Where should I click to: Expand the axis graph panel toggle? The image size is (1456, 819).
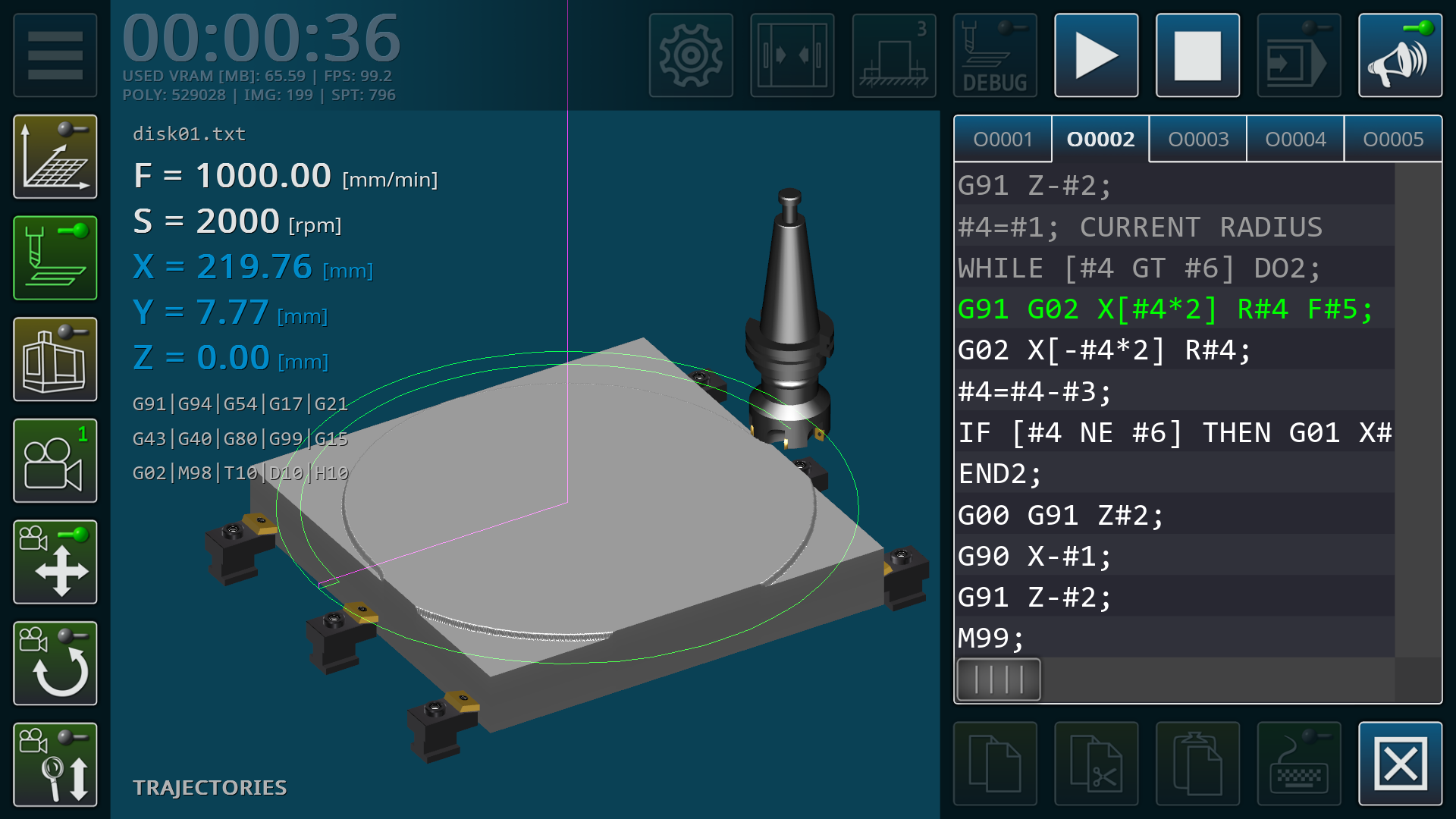coord(55,155)
